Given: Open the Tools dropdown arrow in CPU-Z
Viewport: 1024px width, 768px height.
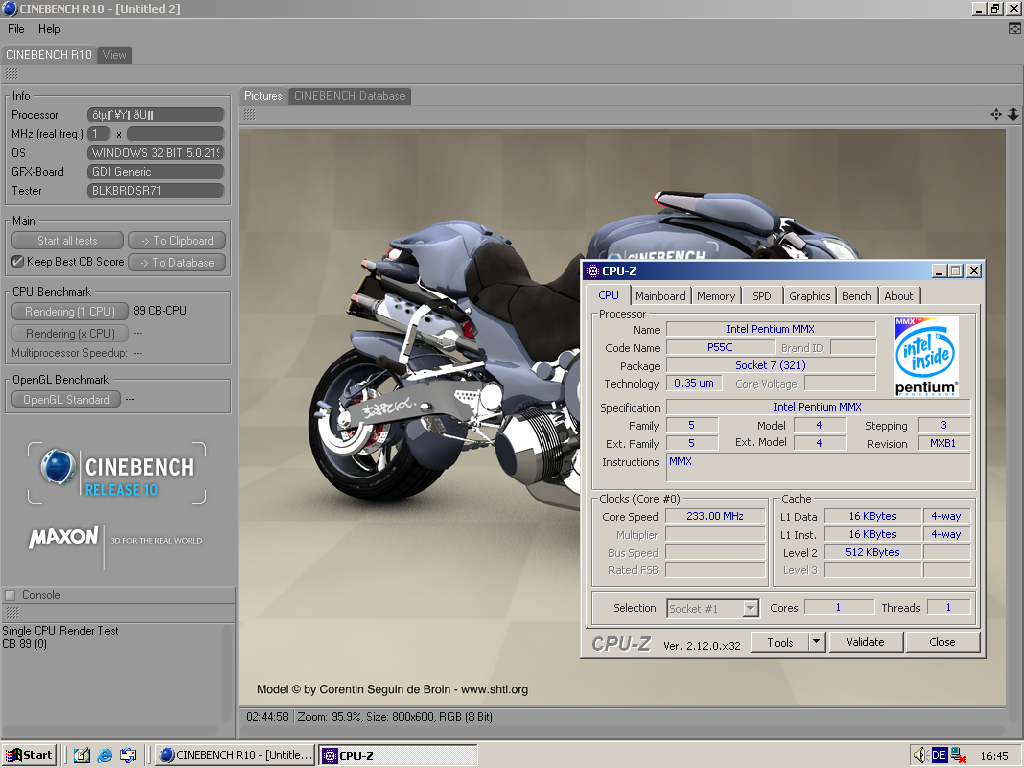Looking at the screenshot, I should (x=816, y=642).
